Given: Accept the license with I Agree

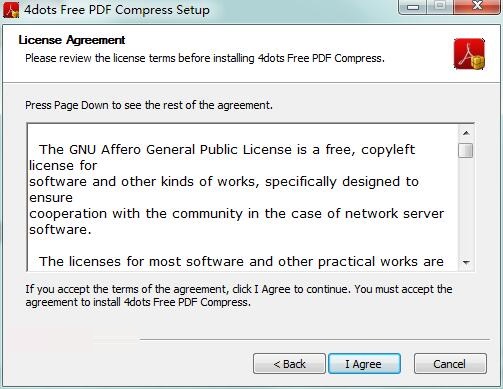Looking at the screenshot, I should [364, 364].
